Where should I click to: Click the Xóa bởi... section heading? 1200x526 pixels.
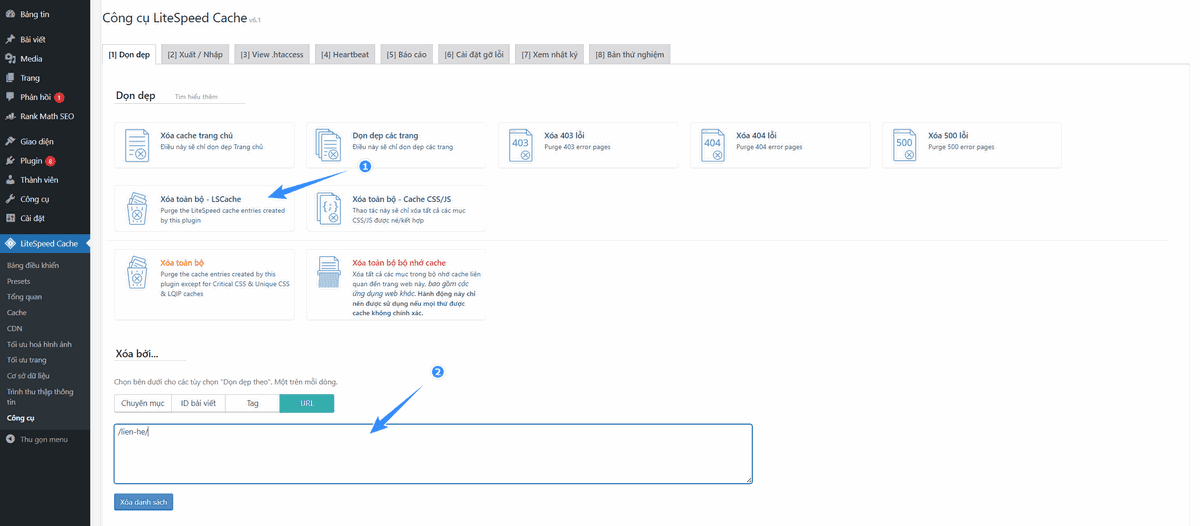137,354
